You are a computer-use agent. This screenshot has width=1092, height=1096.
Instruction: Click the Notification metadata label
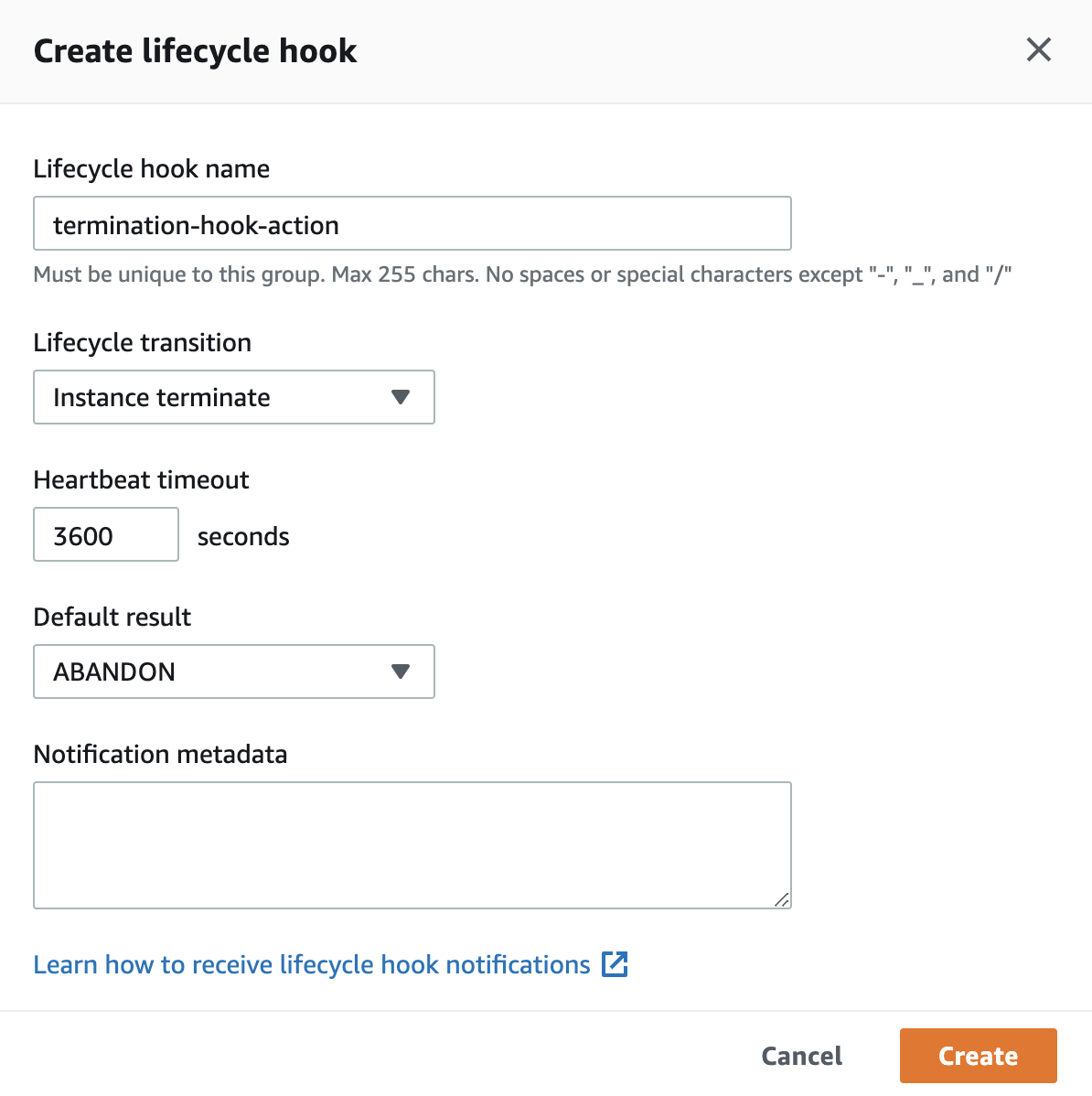[161, 755]
